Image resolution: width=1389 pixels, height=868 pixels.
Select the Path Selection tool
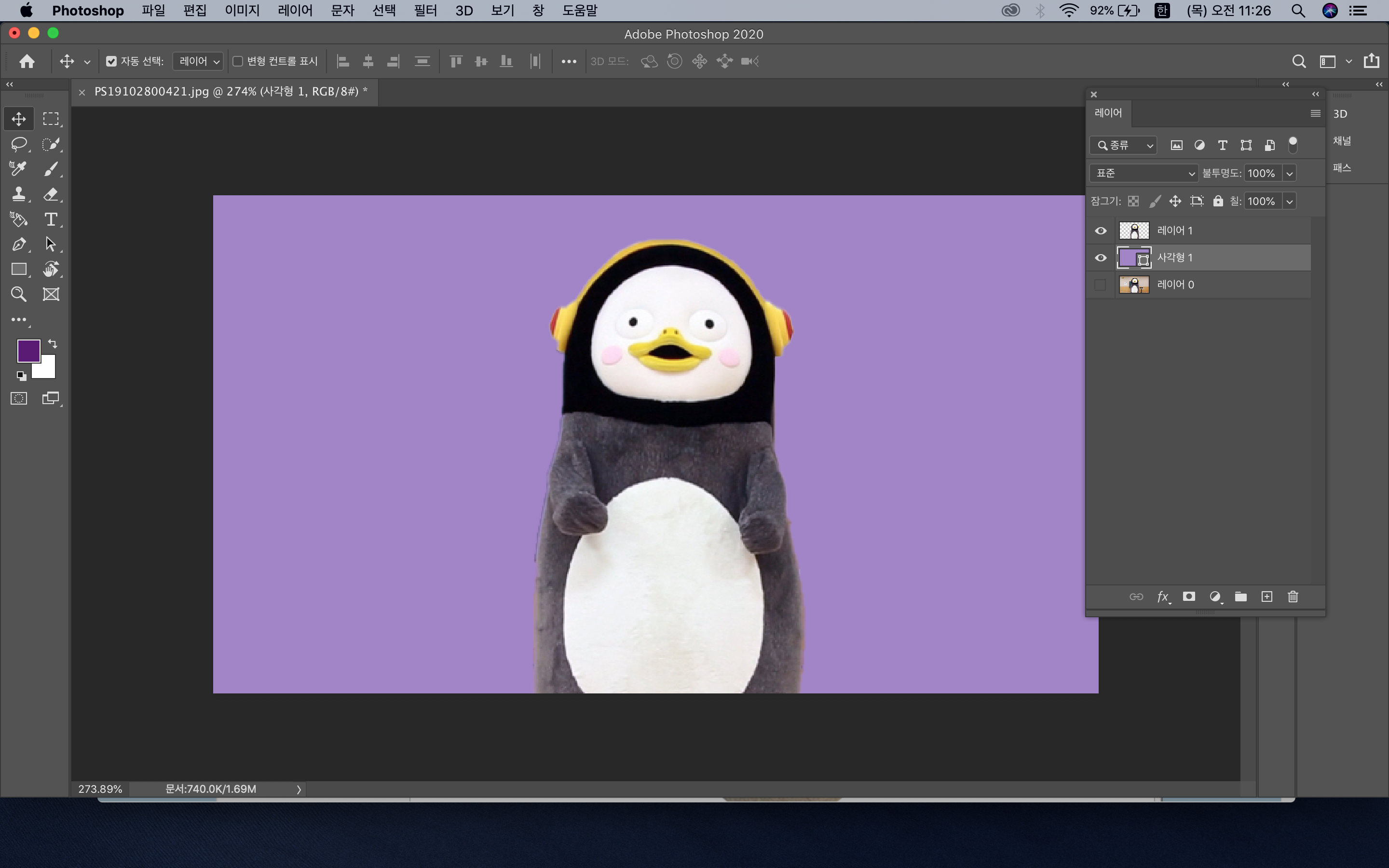click(51, 244)
